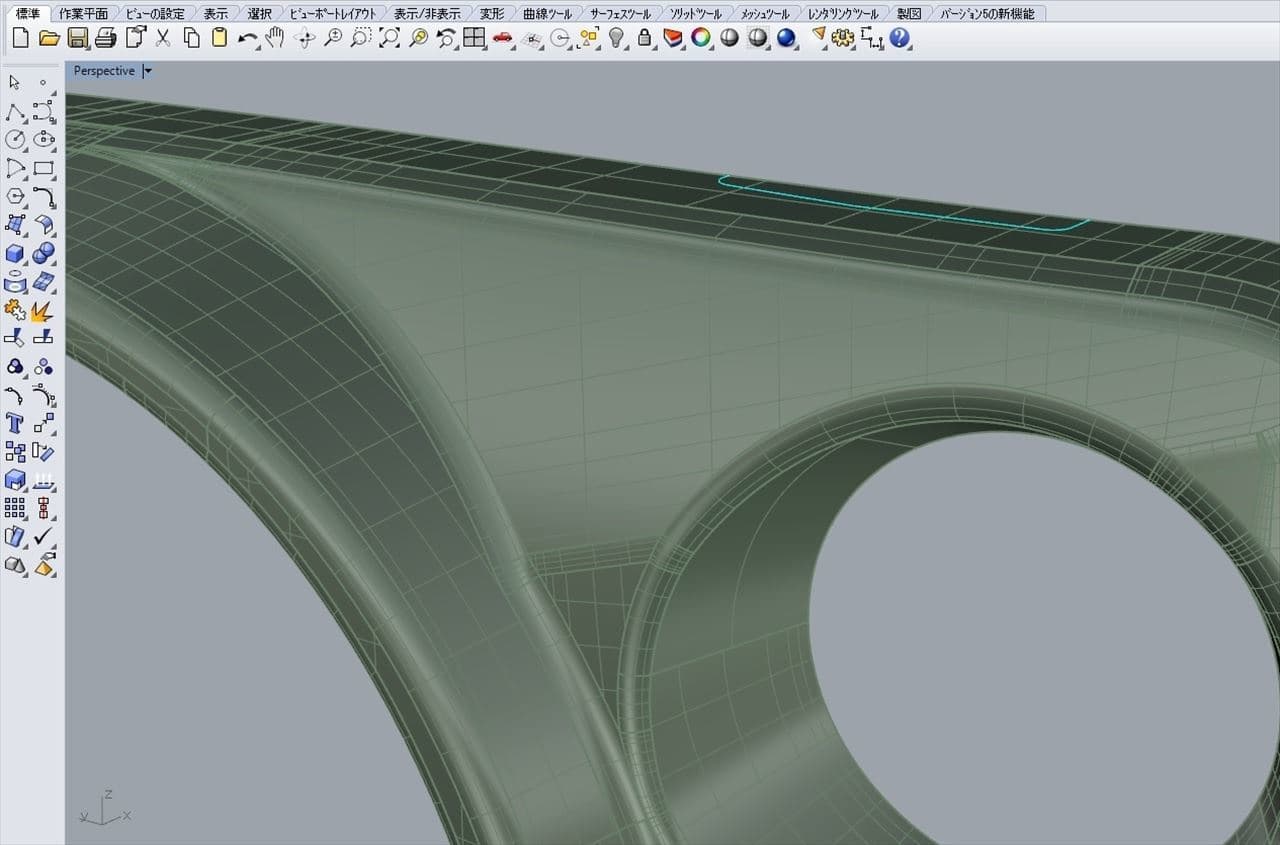
Task: Open the Layers icon in the toolbar
Action: point(673,38)
